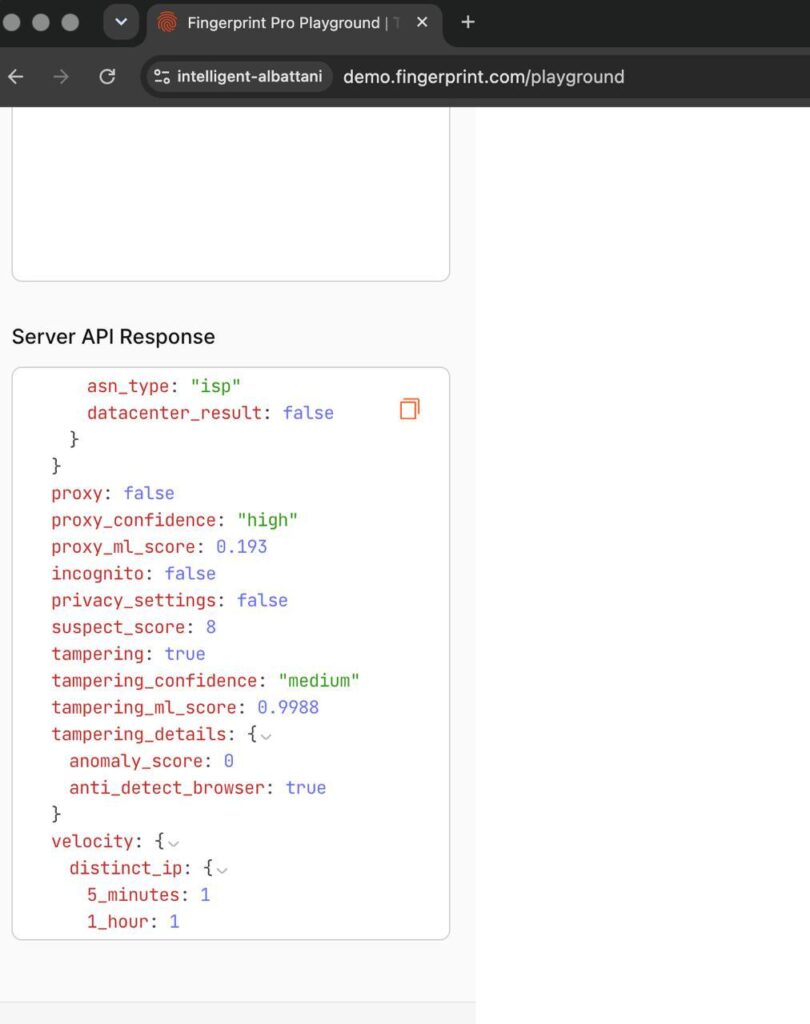Image resolution: width=810 pixels, height=1024 pixels.
Task: Click the anti_detect_browser key
Action: [167, 788]
